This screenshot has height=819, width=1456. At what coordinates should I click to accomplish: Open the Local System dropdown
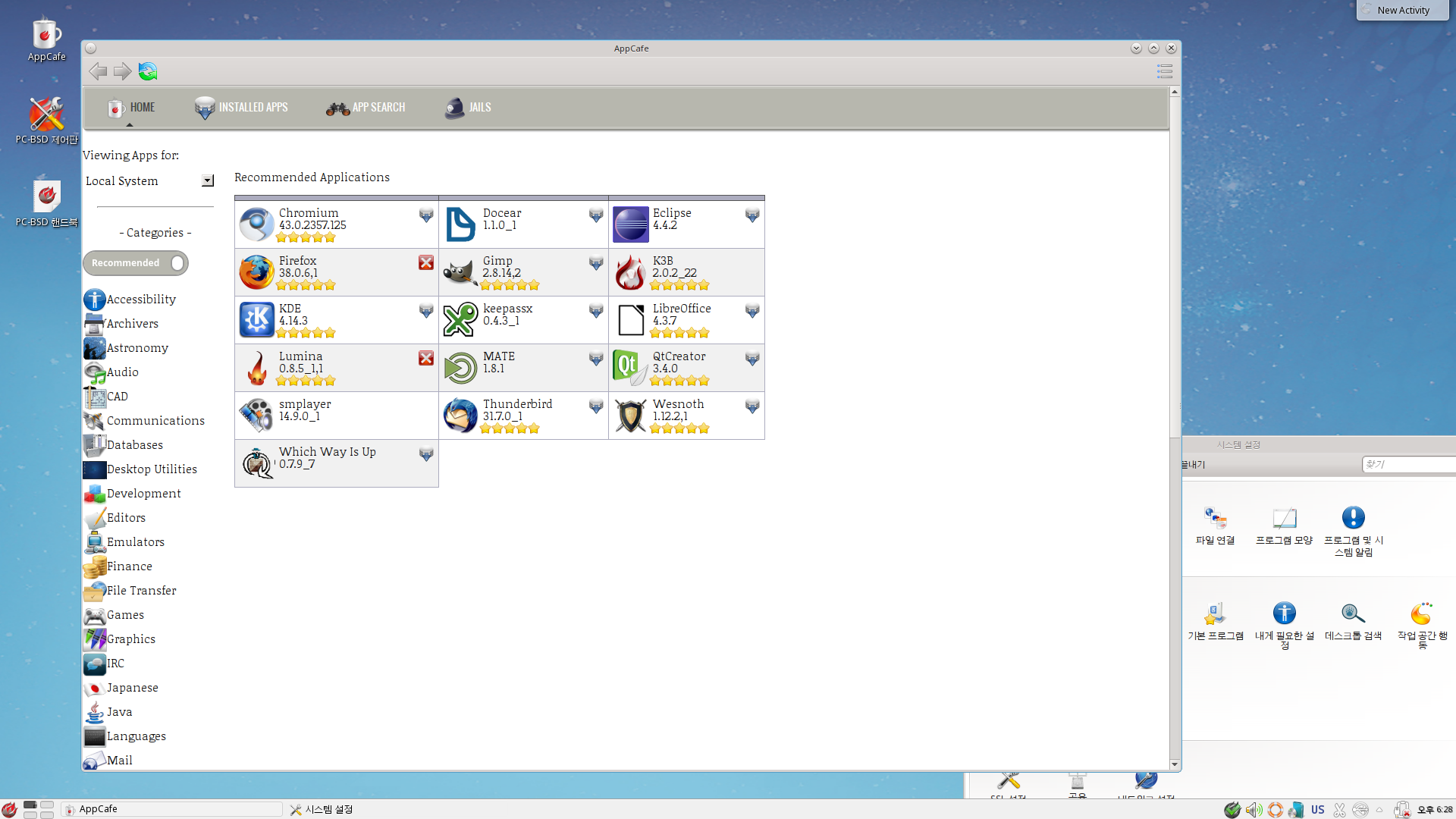point(149,180)
